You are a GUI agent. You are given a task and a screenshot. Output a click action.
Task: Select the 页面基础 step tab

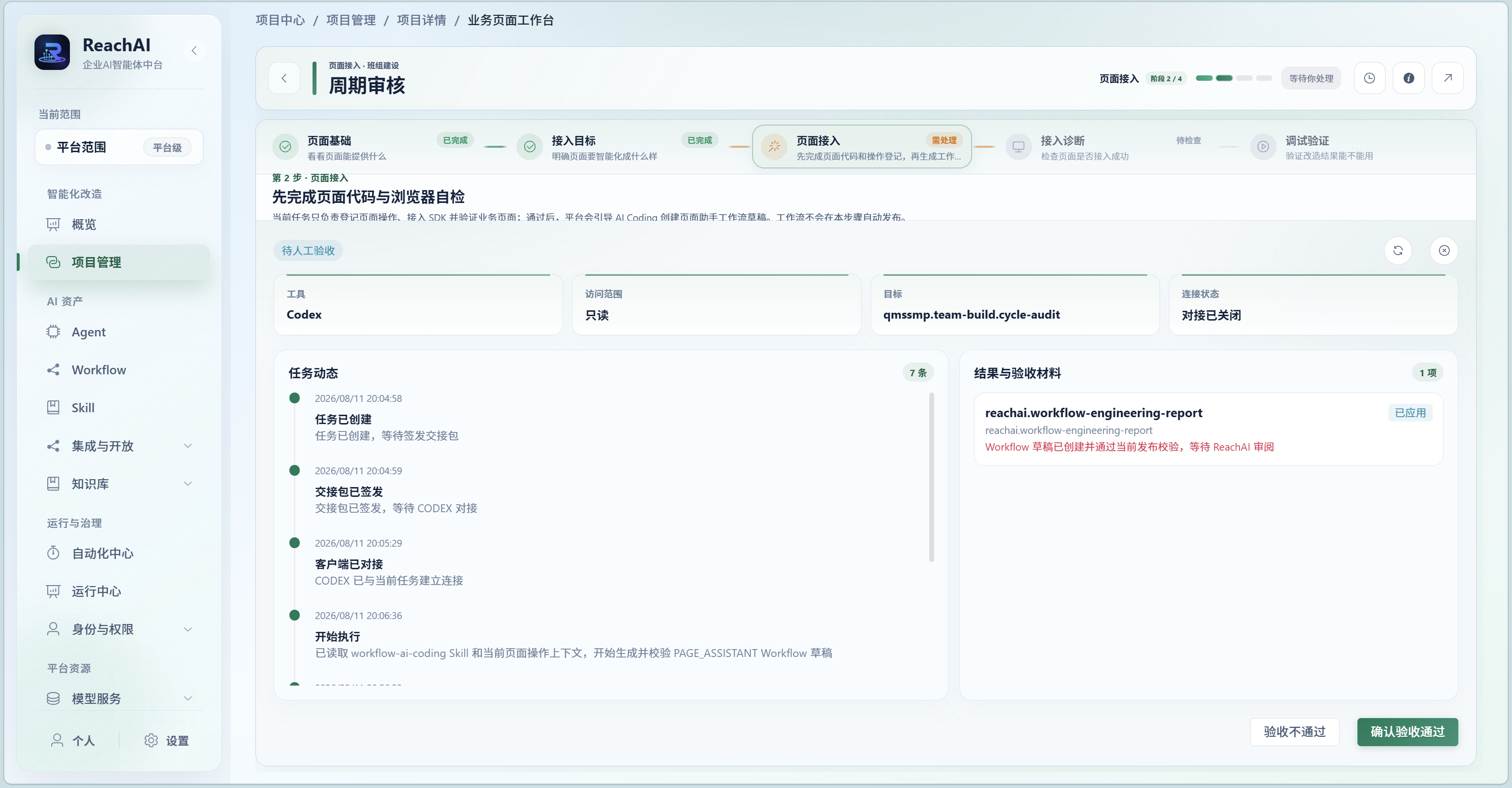click(x=373, y=147)
